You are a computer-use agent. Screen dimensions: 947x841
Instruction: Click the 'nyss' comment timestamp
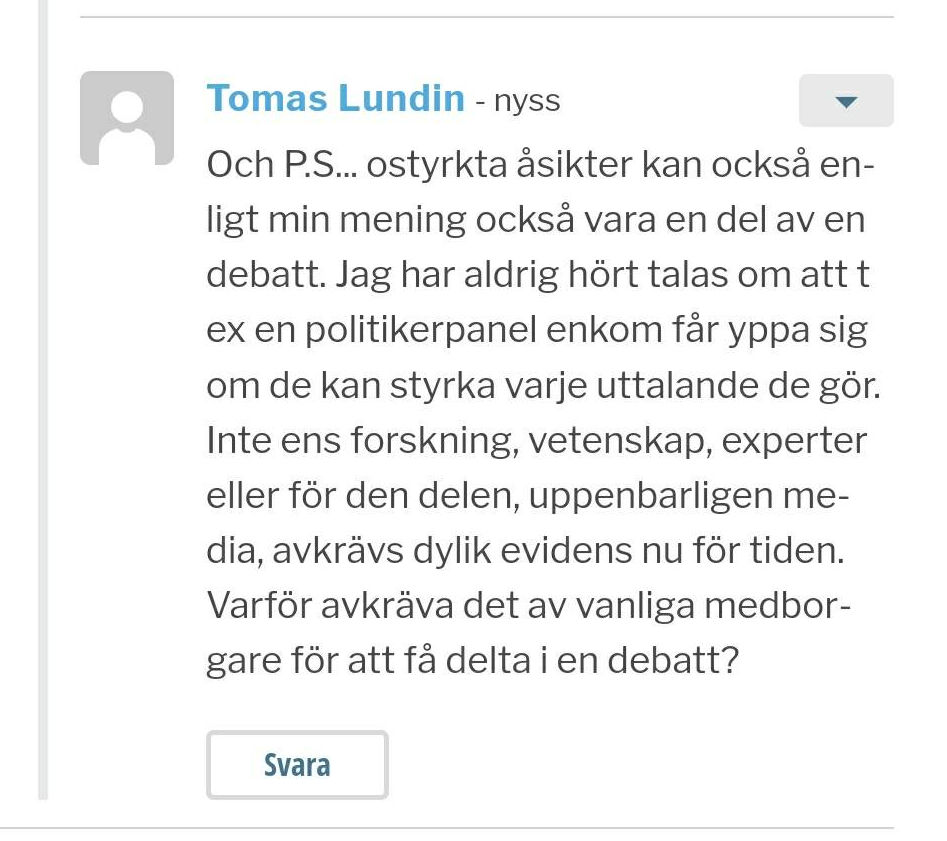[x=527, y=101]
